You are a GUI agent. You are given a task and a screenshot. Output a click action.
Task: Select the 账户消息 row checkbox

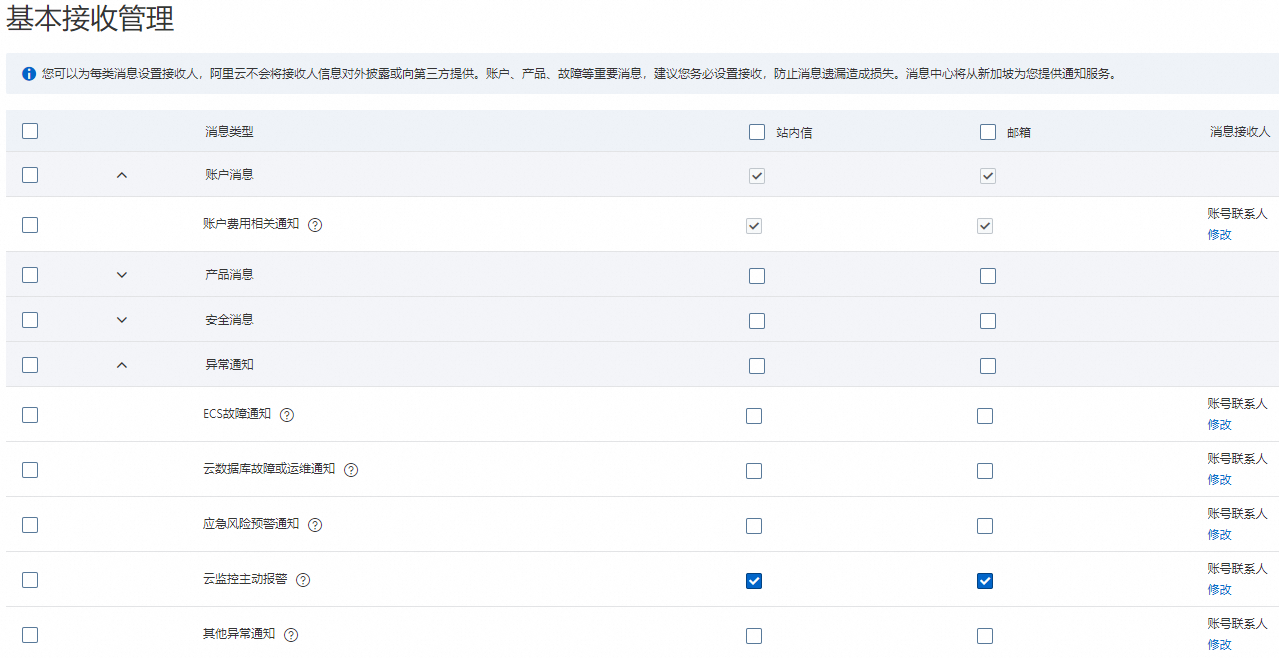pyautogui.click(x=30, y=175)
